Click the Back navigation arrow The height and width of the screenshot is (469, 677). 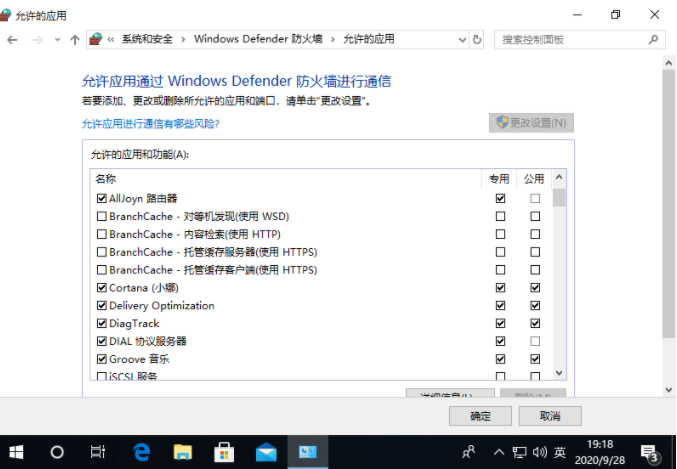pyautogui.click(x=12, y=40)
